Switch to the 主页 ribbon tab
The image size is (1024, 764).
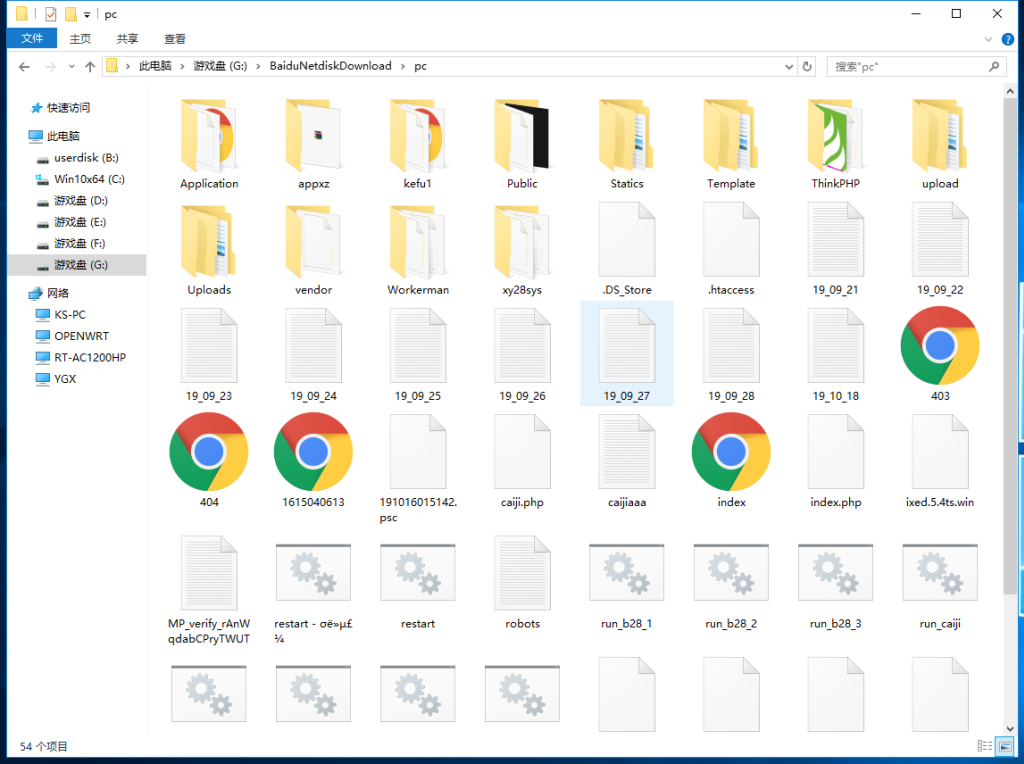pyautogui.click(x=80, y=39)
